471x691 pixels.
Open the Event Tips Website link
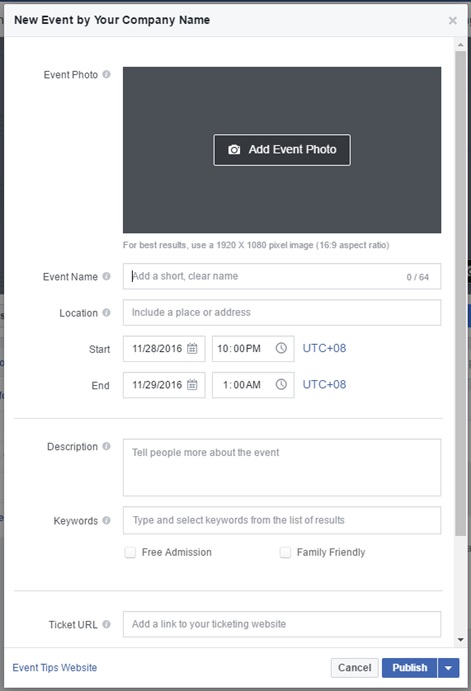pos(55,668)
